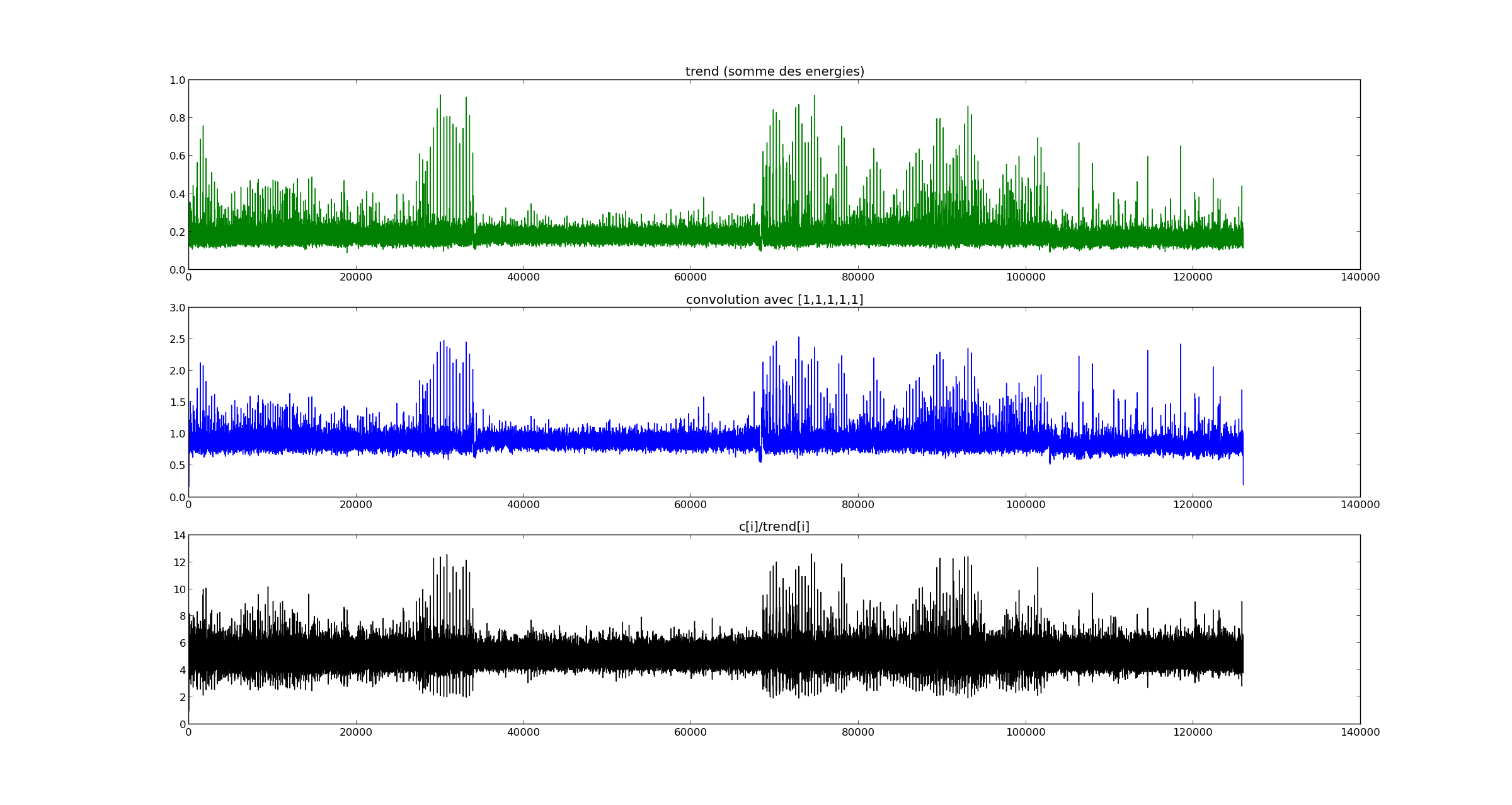This screenshot has width=1512, height=805.
Task: Click the 'convolution avec [1,1,1,1,1]' title
Action: point(774,300)
